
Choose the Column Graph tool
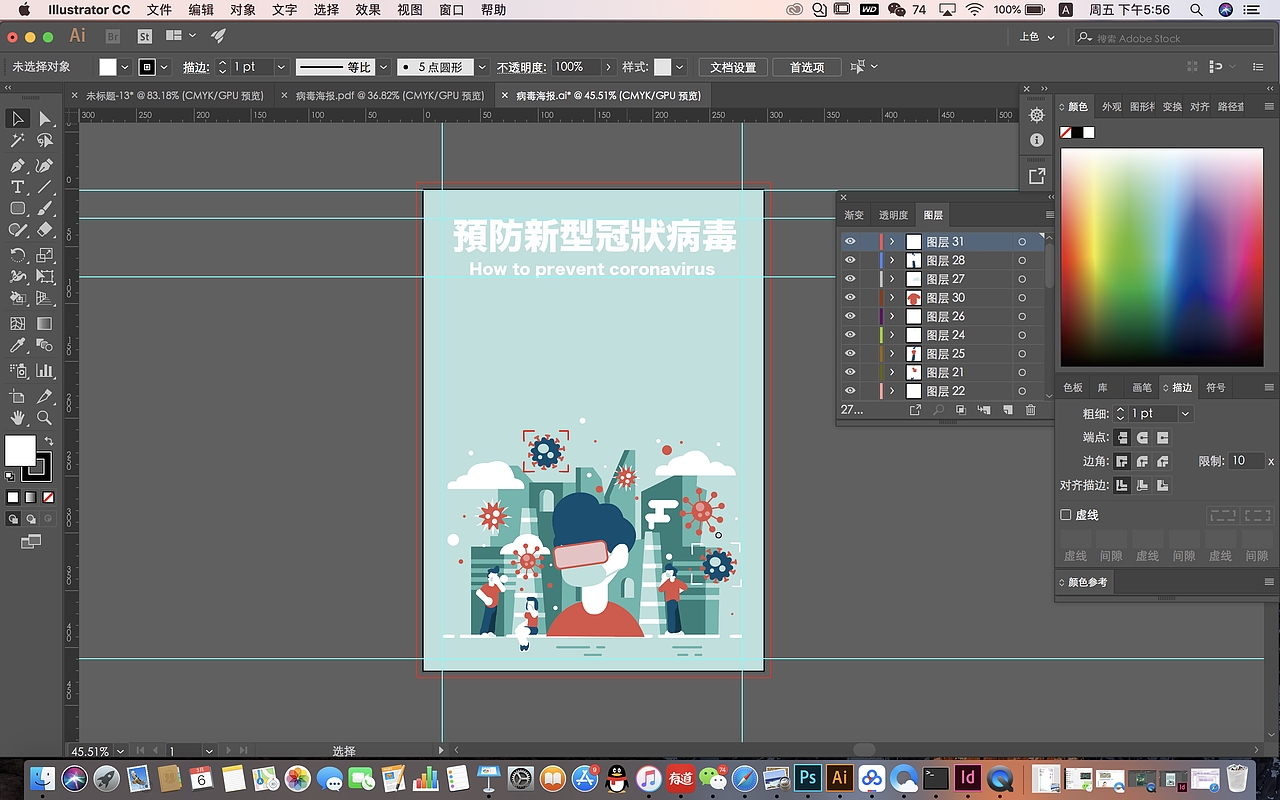[x=45, y=371]
